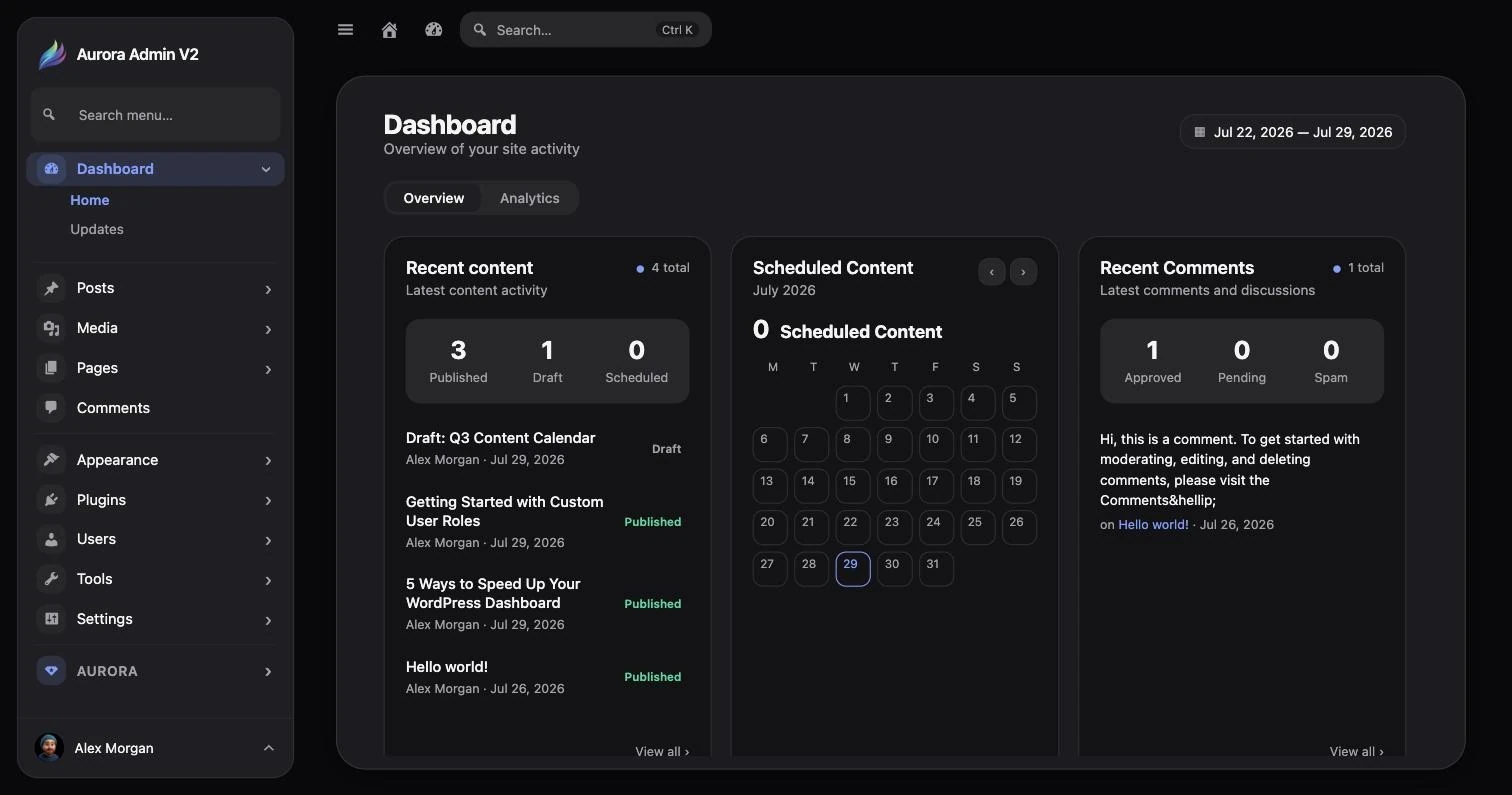Select July 31 on the calendar

pyautogui.click(x=936, y=569)
